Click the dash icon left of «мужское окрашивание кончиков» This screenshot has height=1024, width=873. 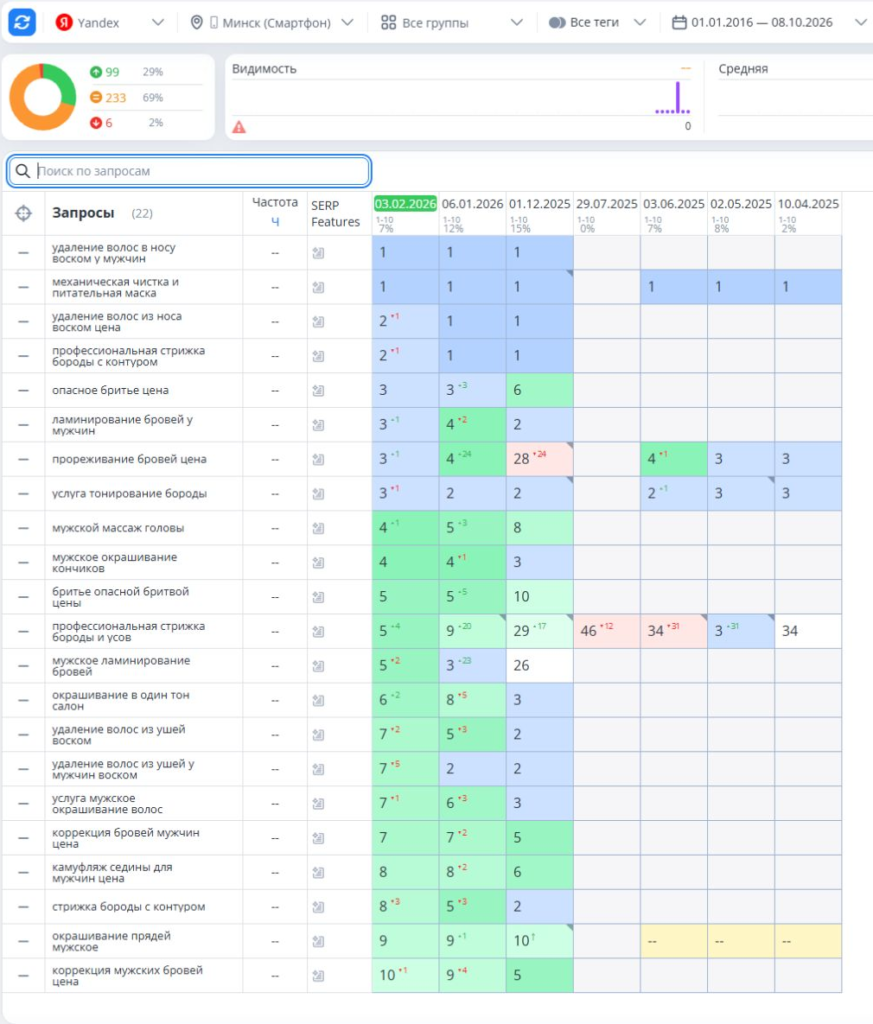pyautogui.click(x=24, y=562)
